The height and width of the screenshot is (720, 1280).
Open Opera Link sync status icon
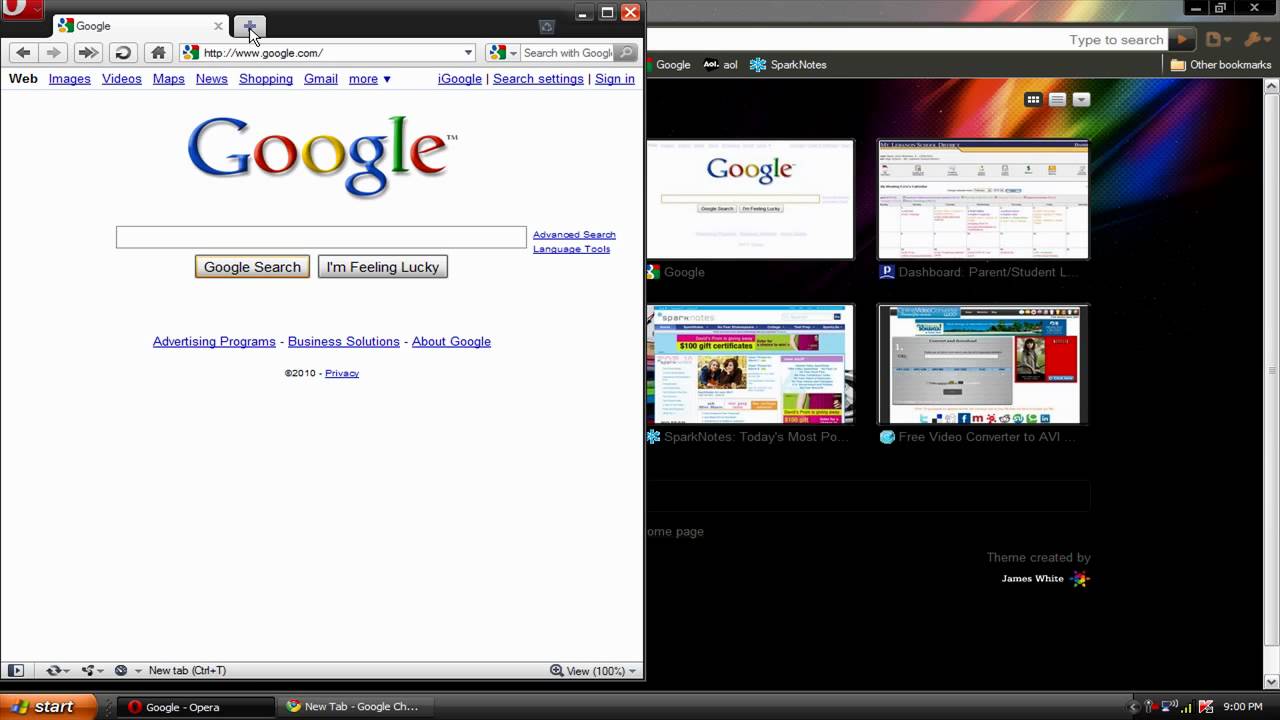[x=59, y=671]
